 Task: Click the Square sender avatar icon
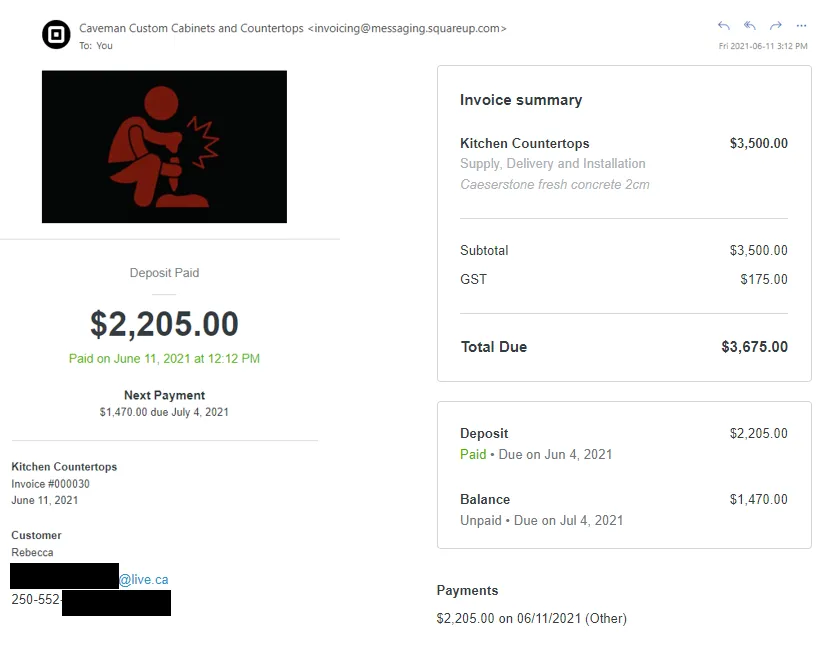[56, 35]
